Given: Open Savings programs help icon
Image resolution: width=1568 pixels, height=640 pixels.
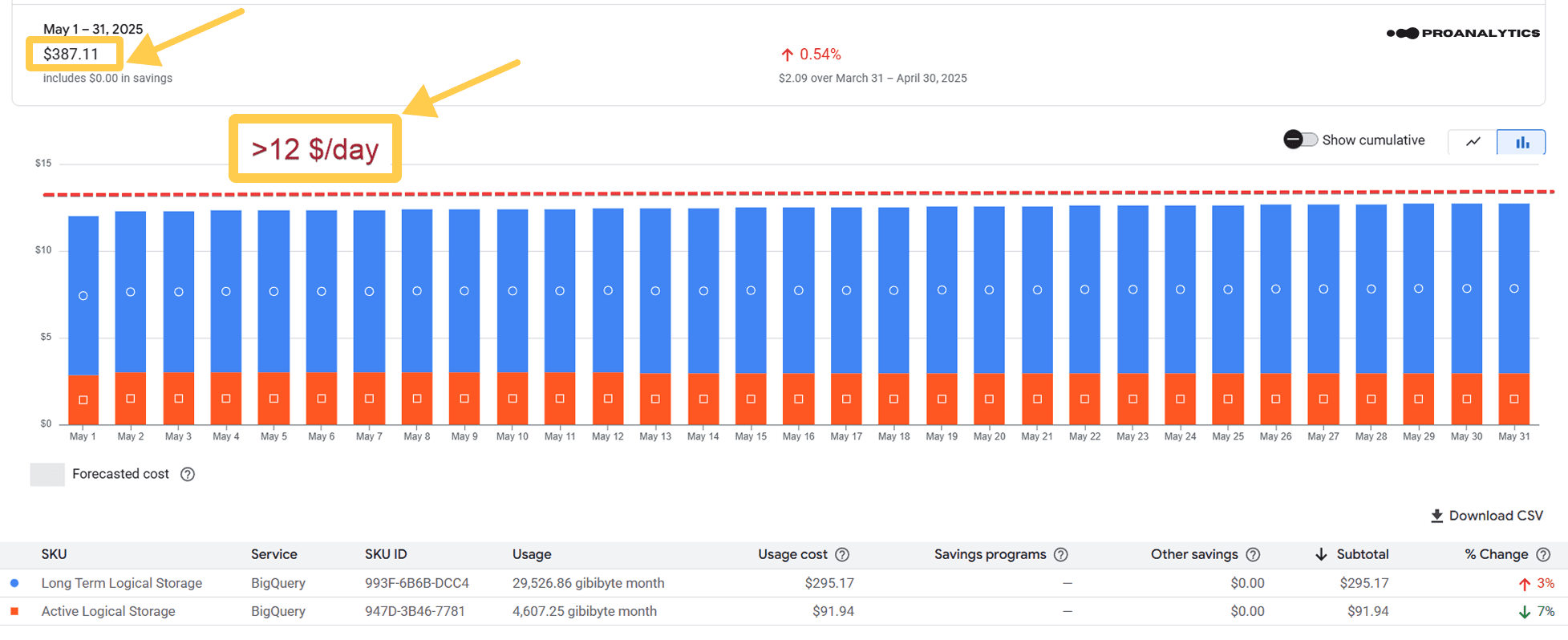Looking at the screenshot, I should tap(1060, 554).
